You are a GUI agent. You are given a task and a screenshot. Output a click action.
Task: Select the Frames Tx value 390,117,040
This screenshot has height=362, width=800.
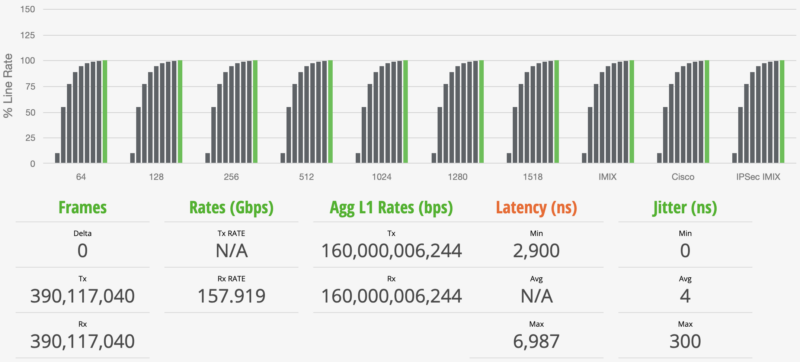(83, 296)
